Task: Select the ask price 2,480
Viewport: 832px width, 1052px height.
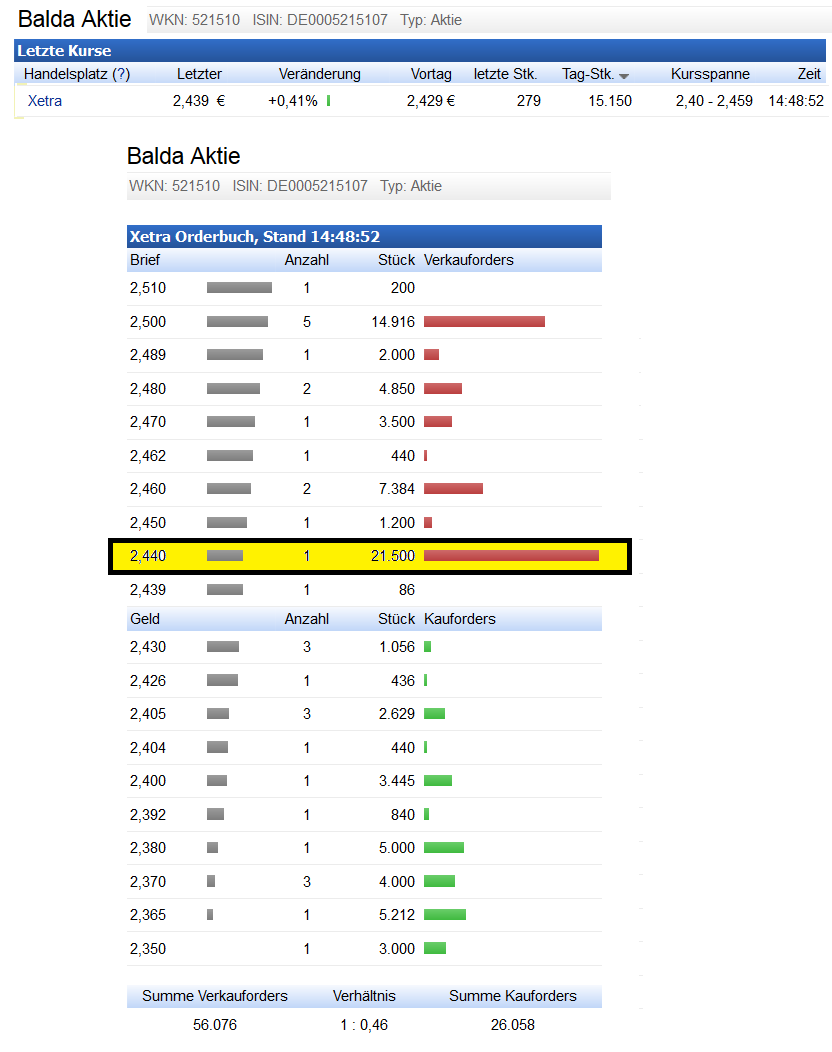Action: coord(148,389)
